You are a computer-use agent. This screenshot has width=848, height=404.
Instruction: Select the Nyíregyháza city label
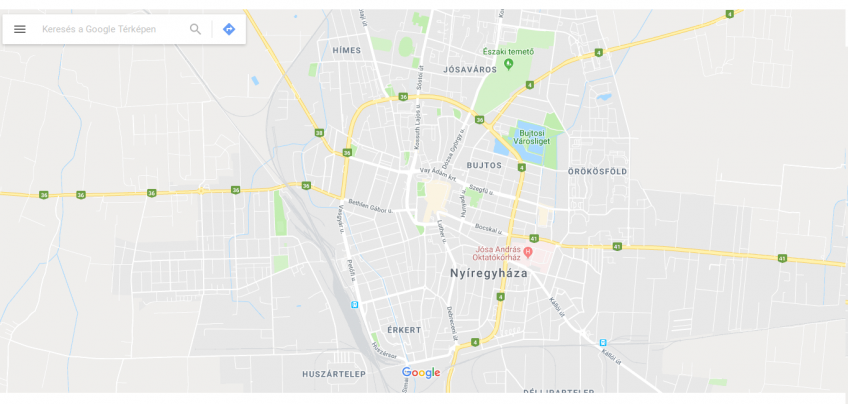point(489,274)
